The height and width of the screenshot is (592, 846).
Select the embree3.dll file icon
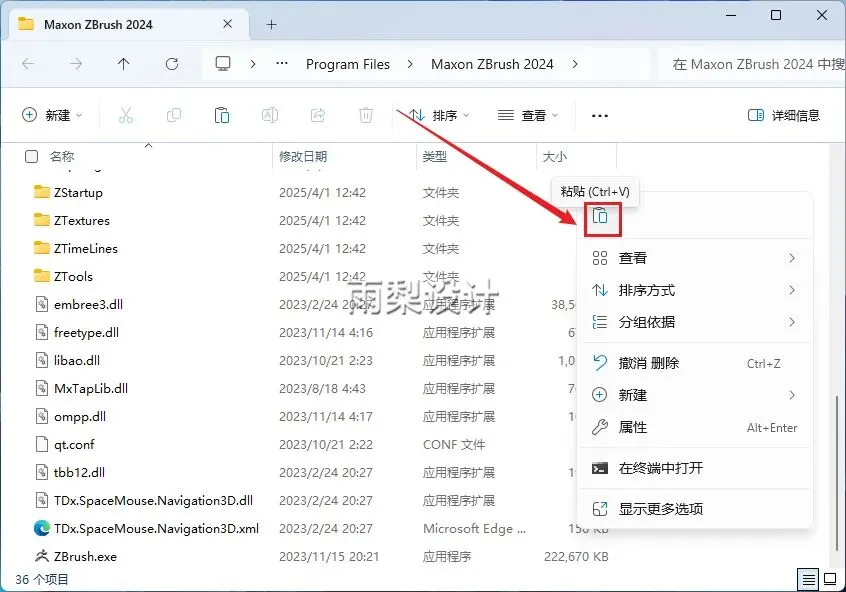tap(42, 304)
